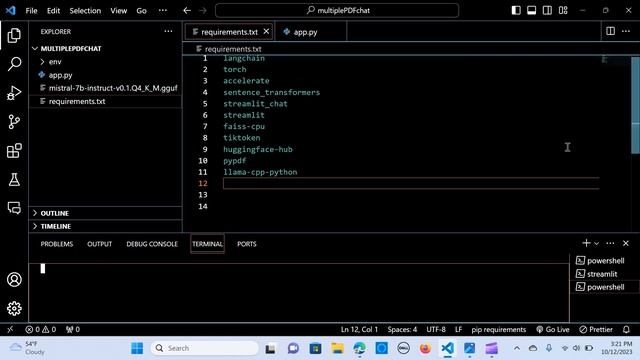Open the File menu
The height and width of the screenshot is (360, 640).
pos(31,11)
